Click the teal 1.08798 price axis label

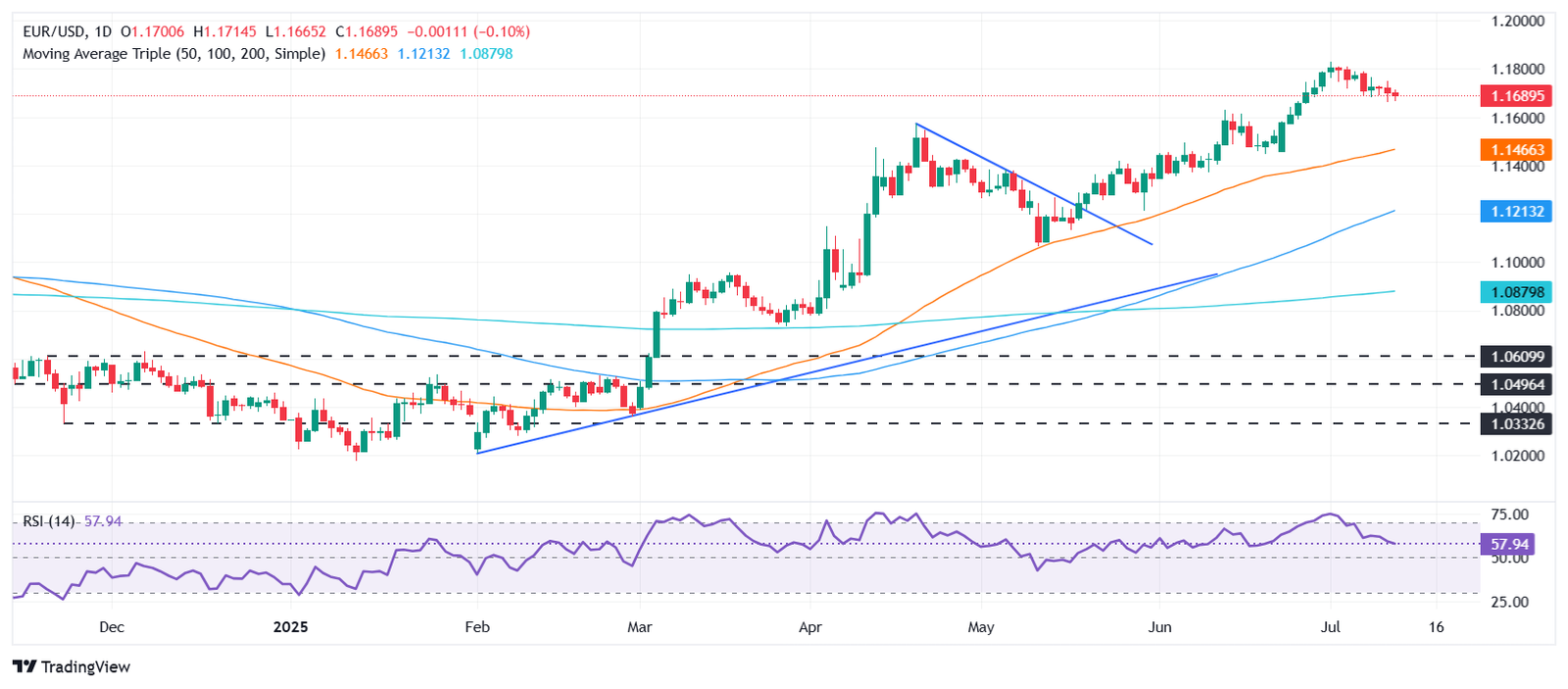(x=1516, y=292)
